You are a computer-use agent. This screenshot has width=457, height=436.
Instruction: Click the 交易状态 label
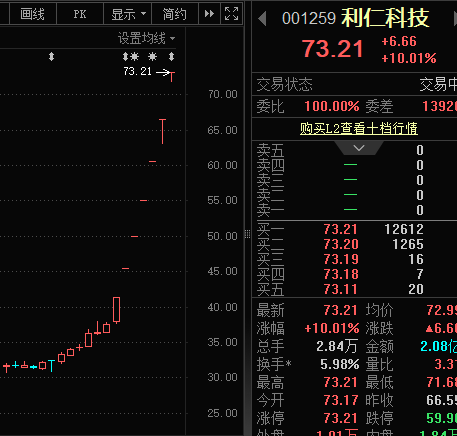[x=284, y=85]
